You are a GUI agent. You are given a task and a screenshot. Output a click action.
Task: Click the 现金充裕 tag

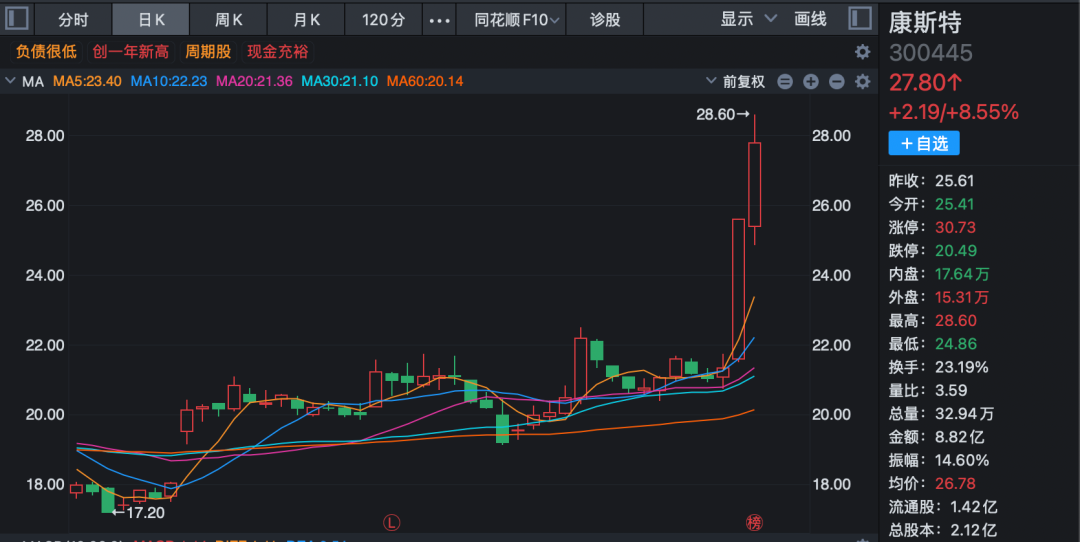click(x=278, y=52)
